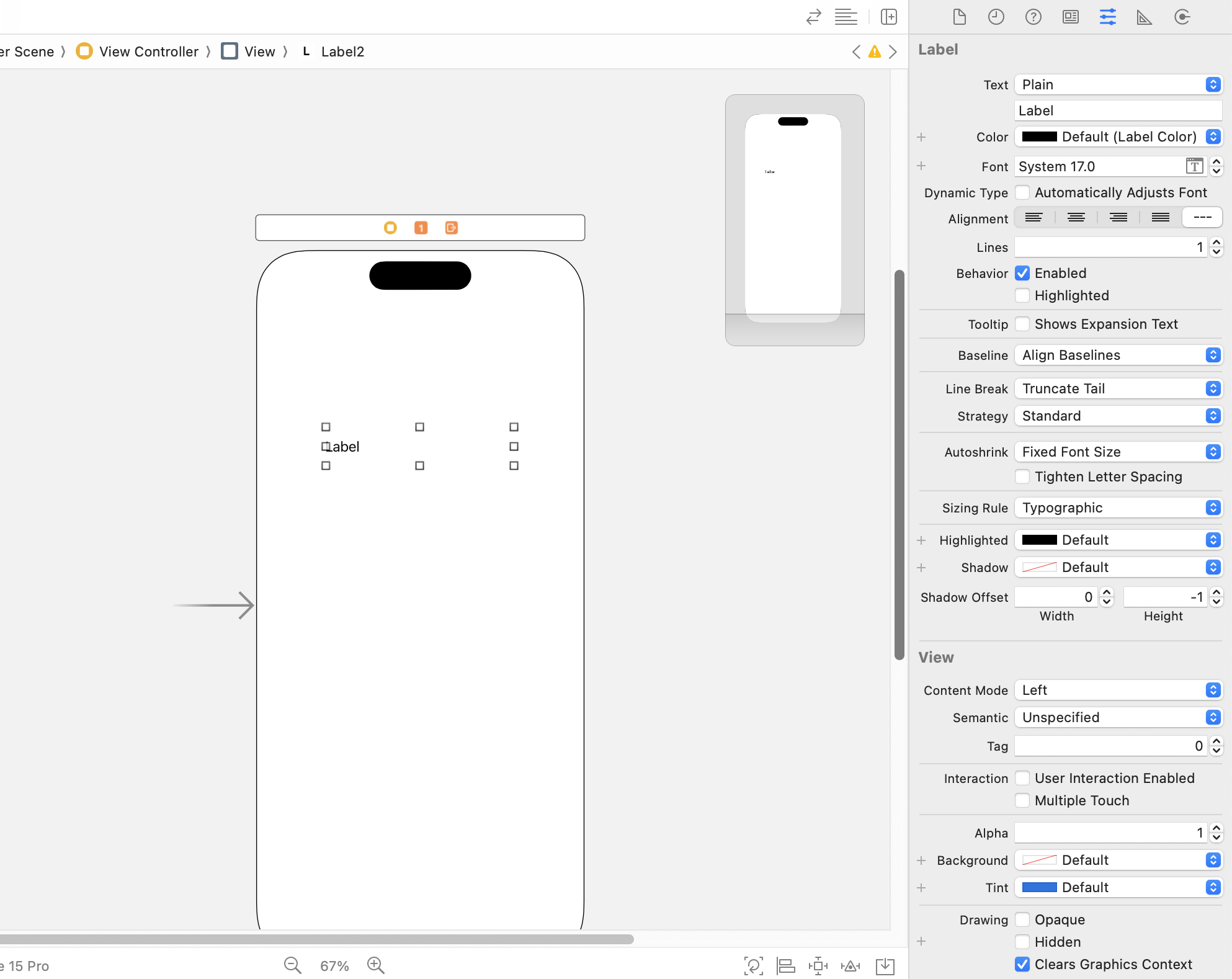Check the Hidden drawing option
Screen dimensions: 1232x979
(x=1022, y=942)
